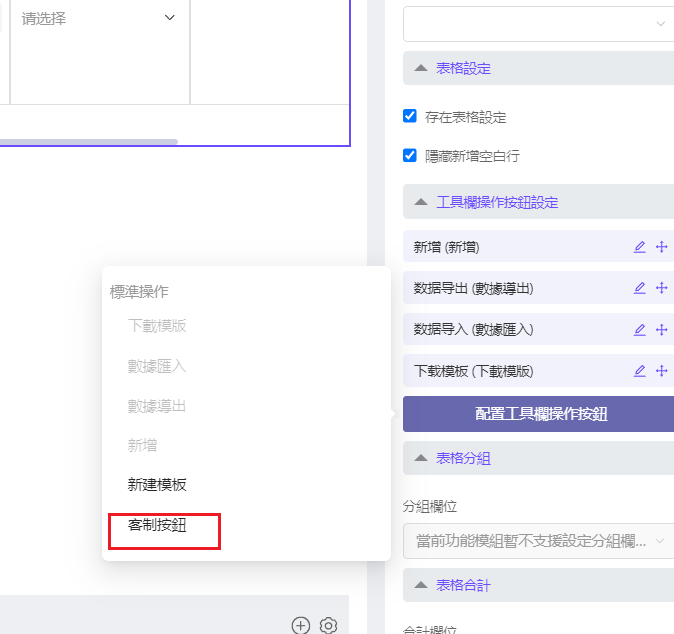Select 數據導出 in the popup menu
674x634 pixels.
tap(157, 406)
